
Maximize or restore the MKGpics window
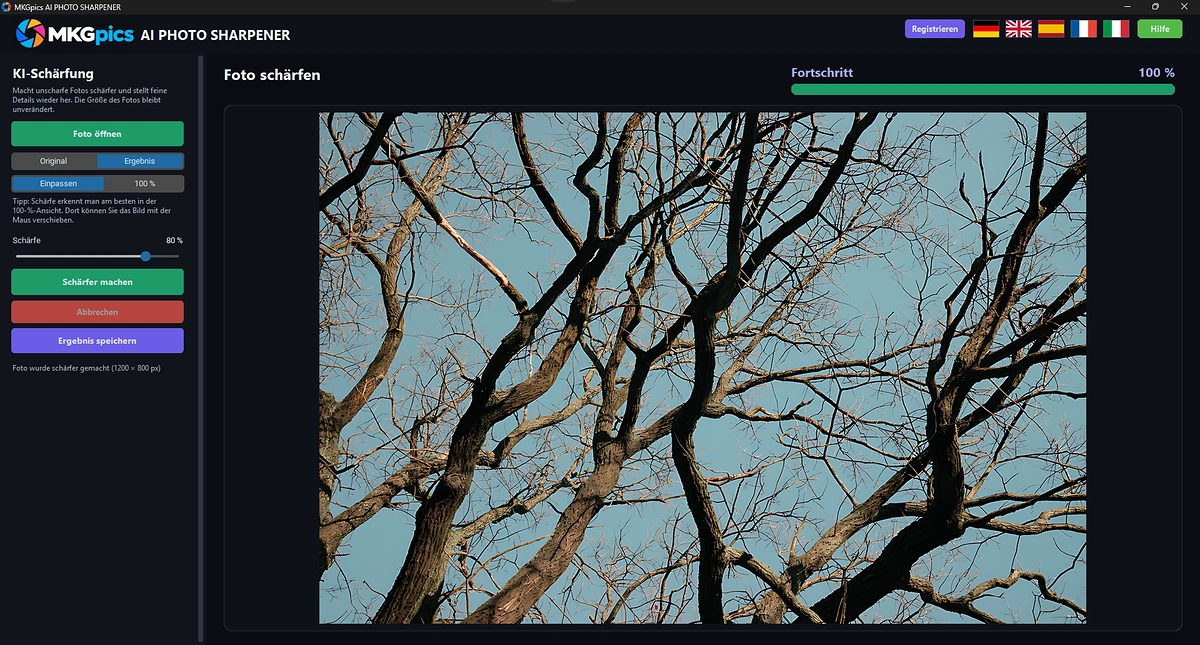[1156, 7]
